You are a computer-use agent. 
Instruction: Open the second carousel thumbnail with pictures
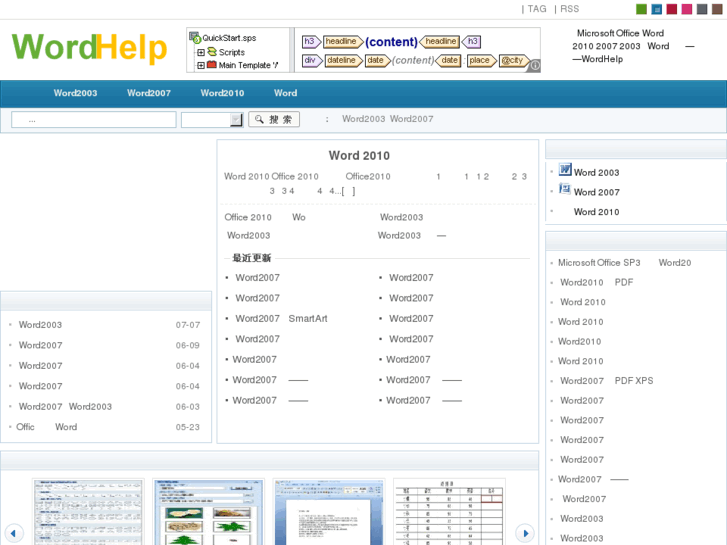(x=209, y=512)
